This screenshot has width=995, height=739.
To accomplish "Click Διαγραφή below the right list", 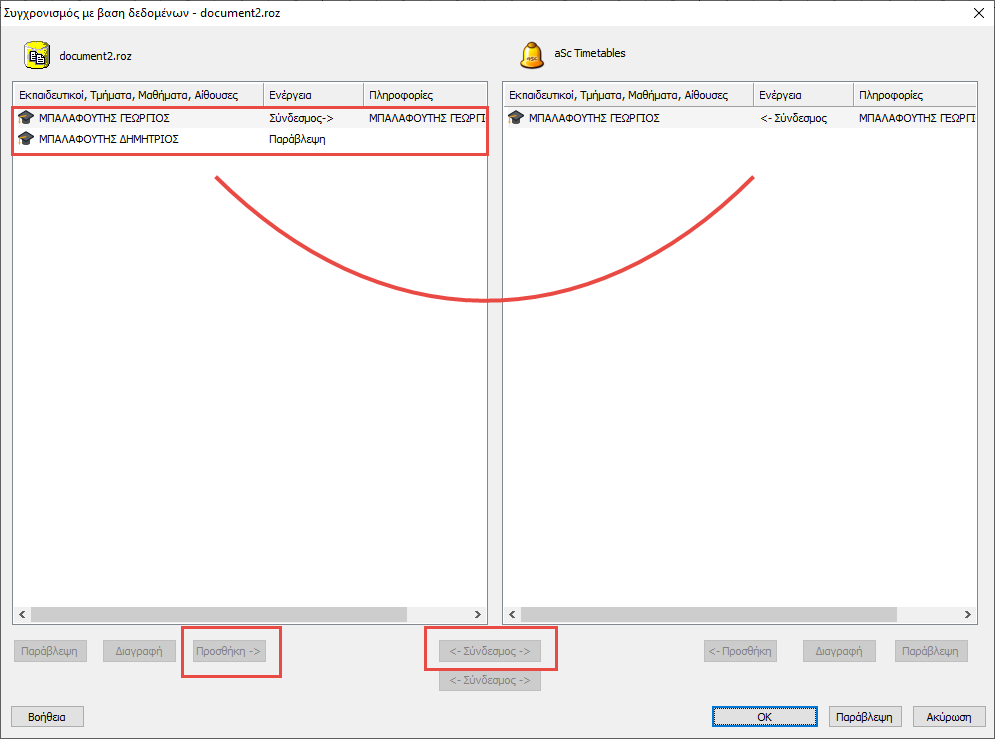I will [x=839, y=651].
